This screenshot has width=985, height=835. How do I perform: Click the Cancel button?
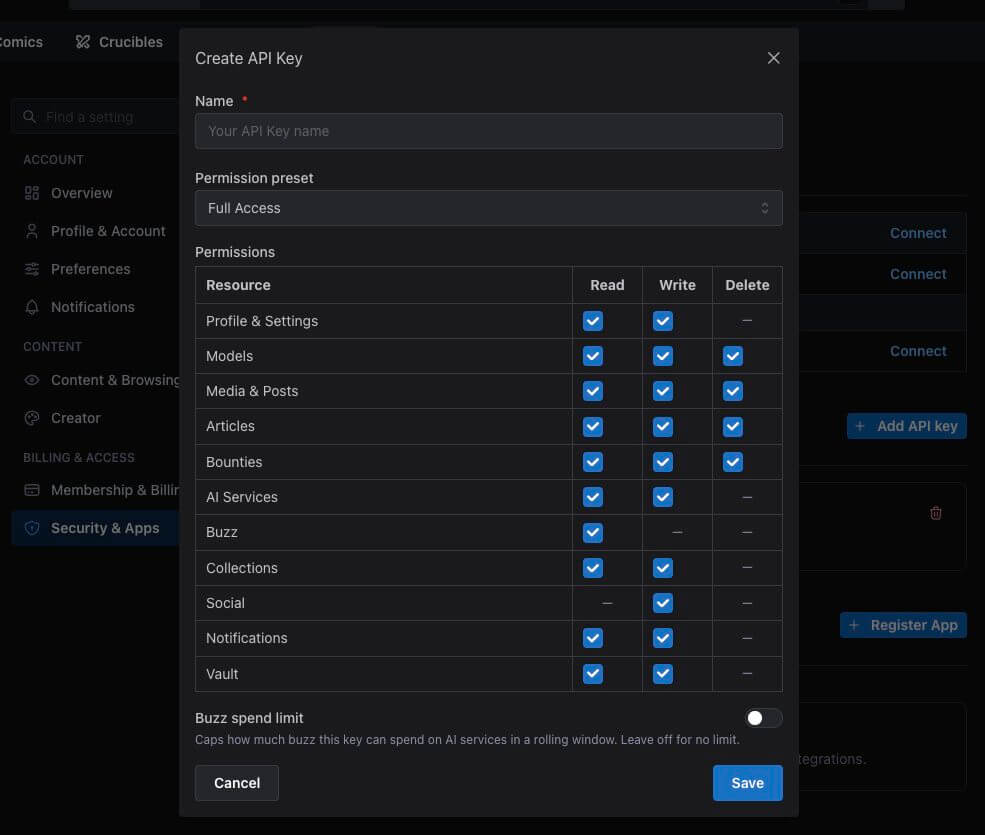[x=237, y=783]
